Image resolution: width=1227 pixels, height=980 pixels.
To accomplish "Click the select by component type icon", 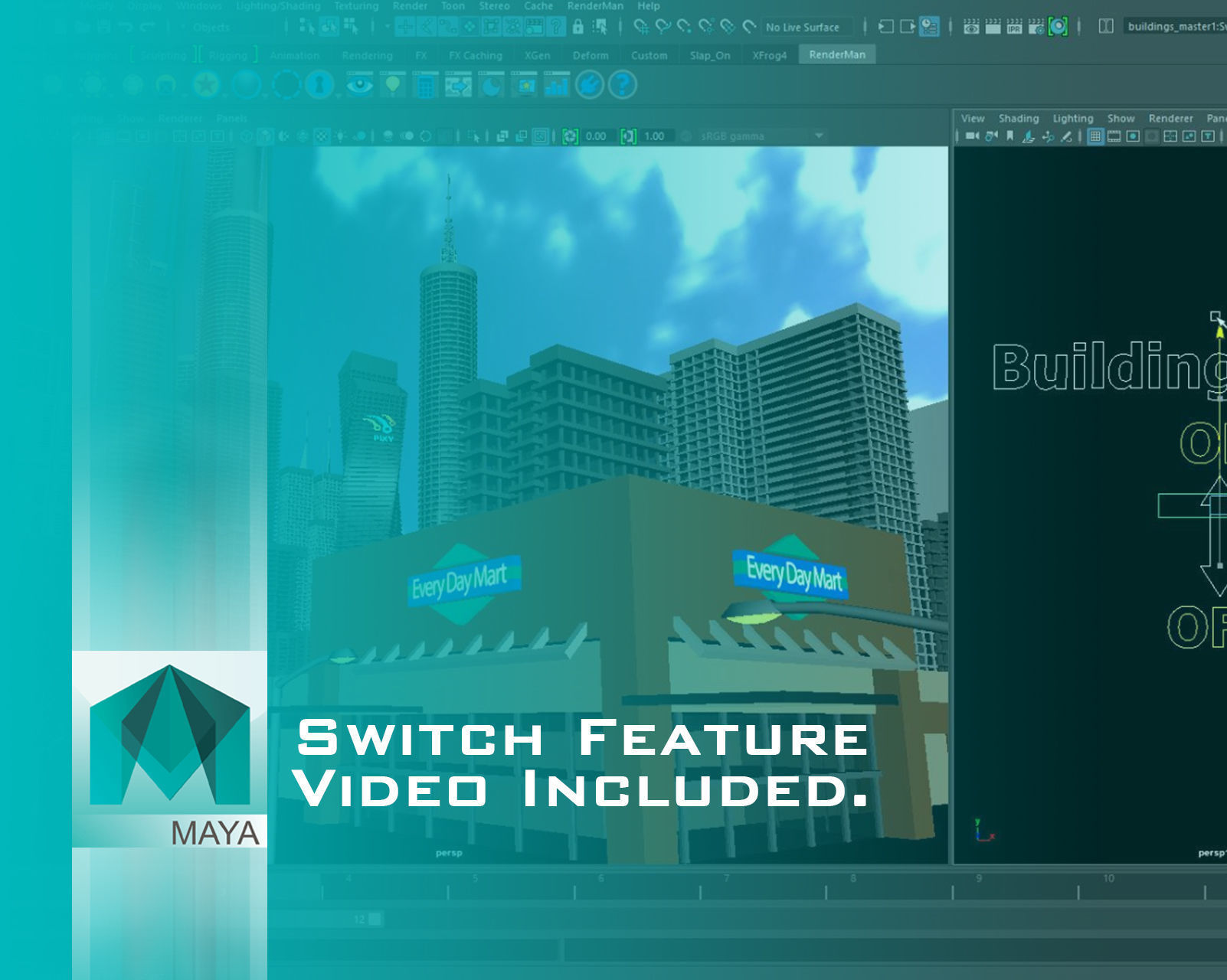I will 351,27.
